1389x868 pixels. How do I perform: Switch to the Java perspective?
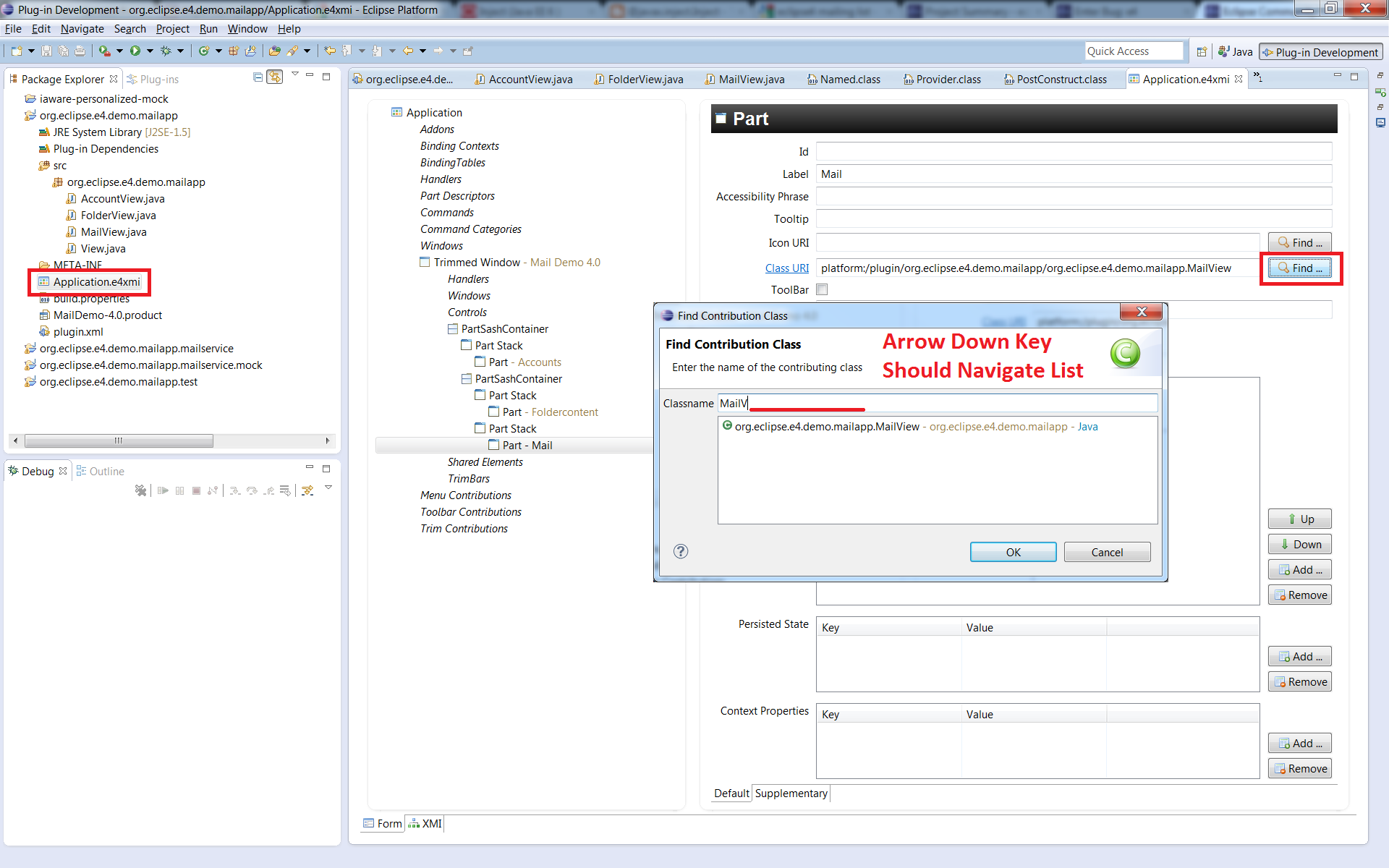pos(1235,52)
